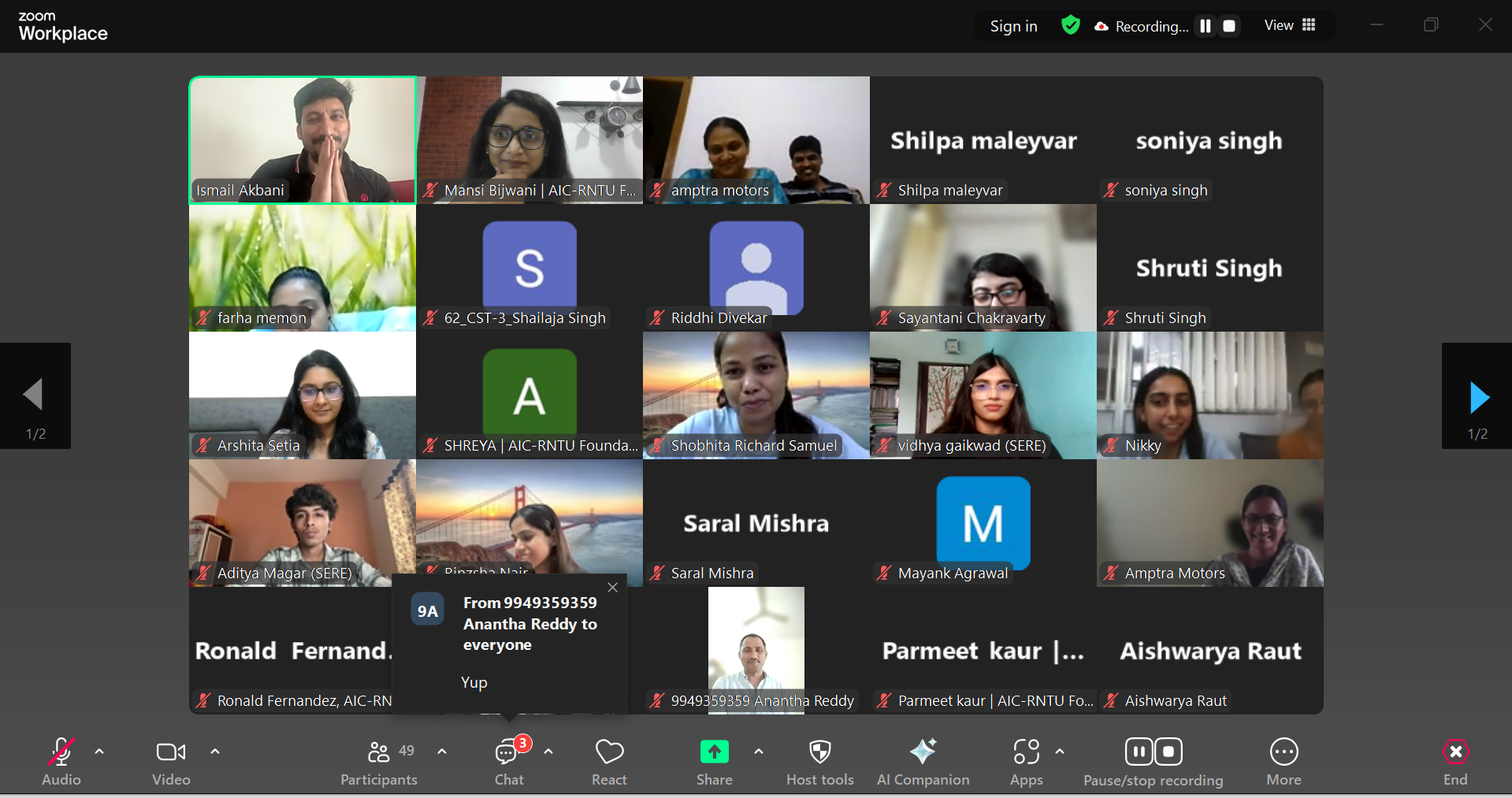This screenshot has width=1512, height=798.
Task: Start screen Share
Action: pyautogui.click(x=714, y=761)
